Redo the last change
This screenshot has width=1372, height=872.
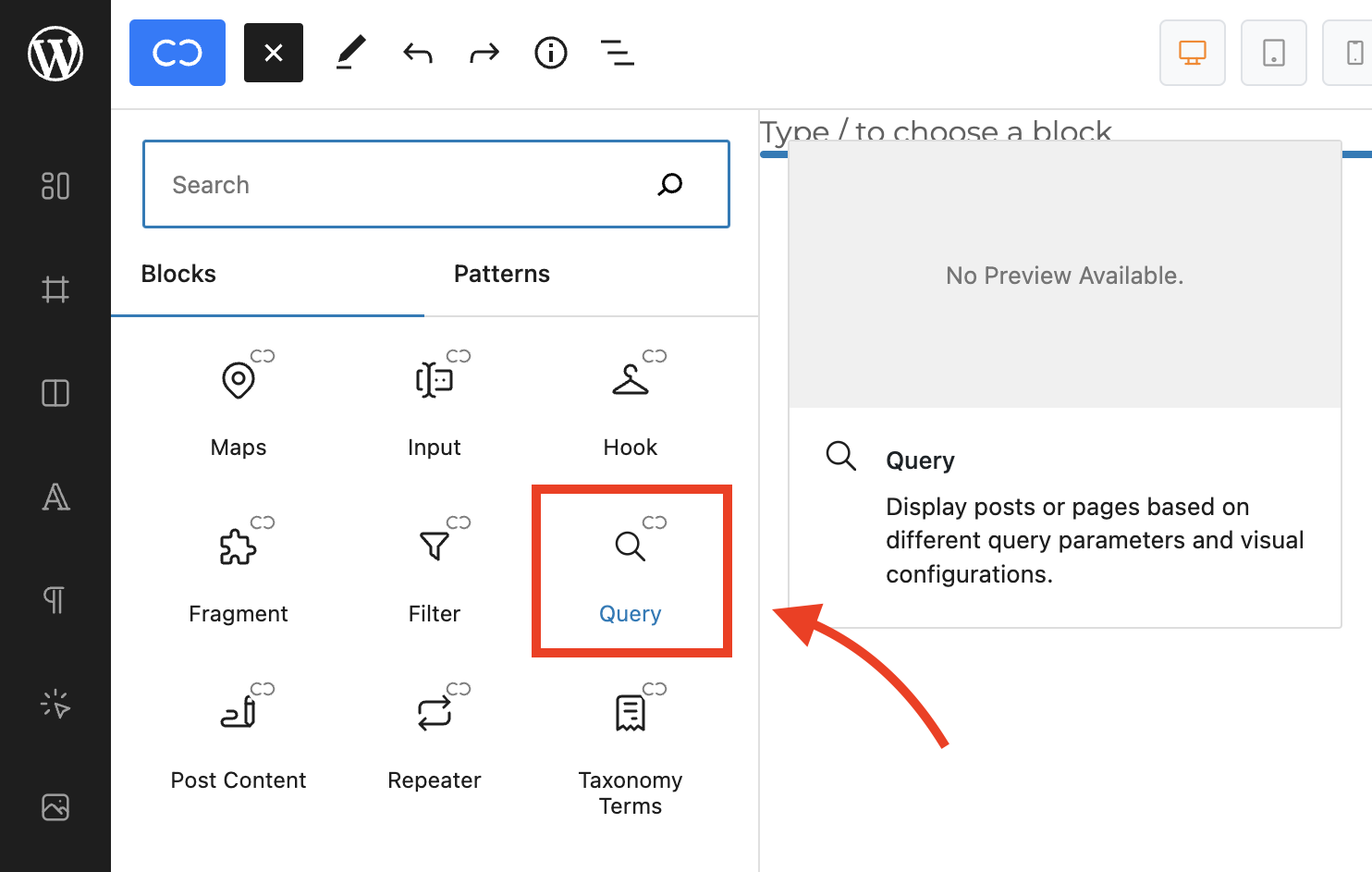(484, 53)
